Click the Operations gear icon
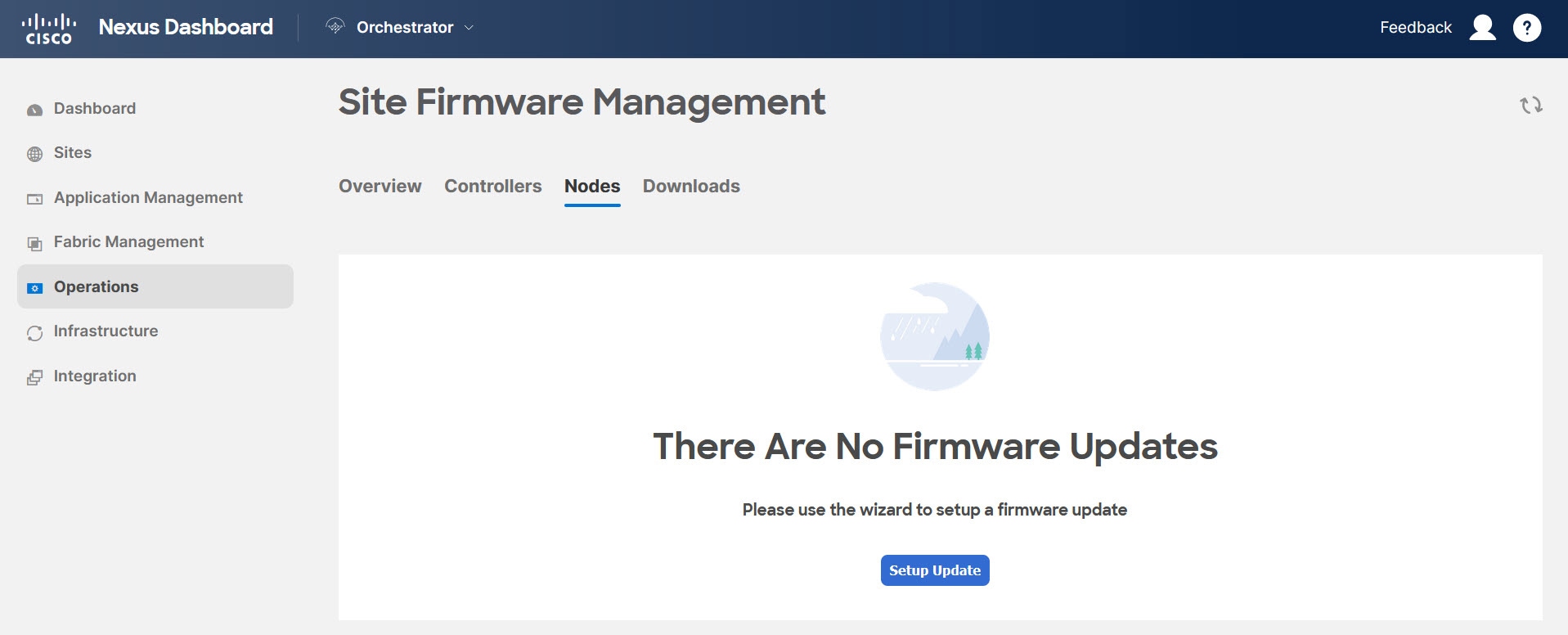The image size is (1568, 635). [x=34, y=288]
